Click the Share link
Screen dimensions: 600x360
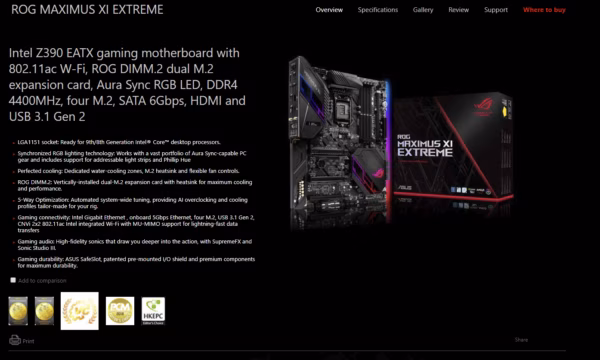tap(521, 340)
